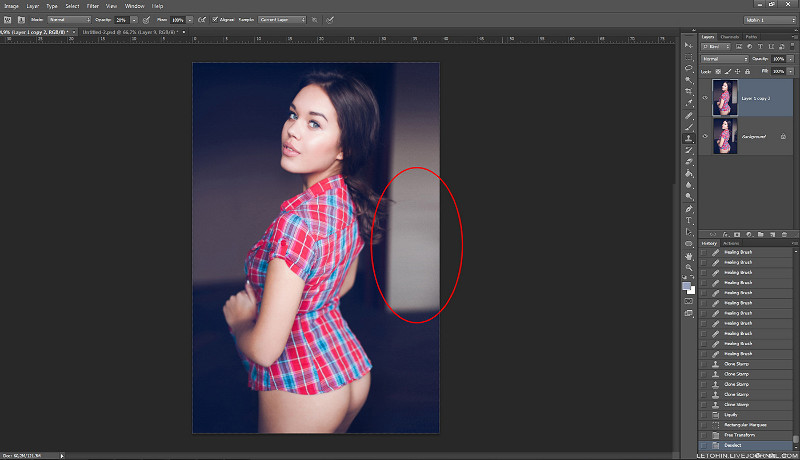Select the Move tool
The width and height of the screenshot is (800, 460).
point(688,46)
